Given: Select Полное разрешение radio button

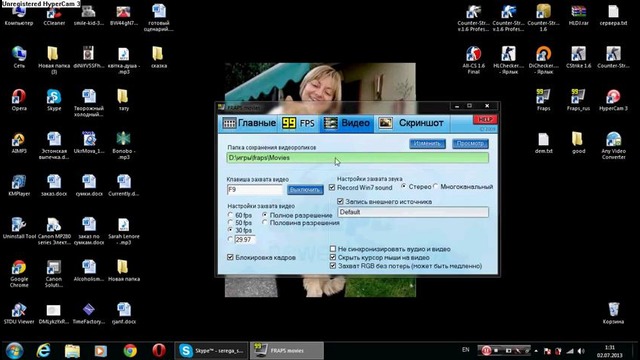Looking at the screenshot, I should (x=265, y=215).
